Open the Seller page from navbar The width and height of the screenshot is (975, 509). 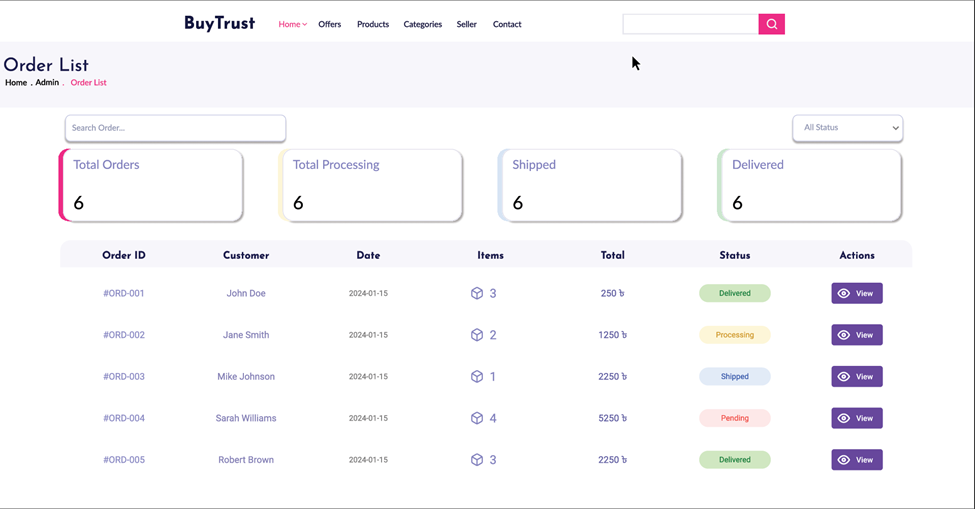tap(466, 24)
